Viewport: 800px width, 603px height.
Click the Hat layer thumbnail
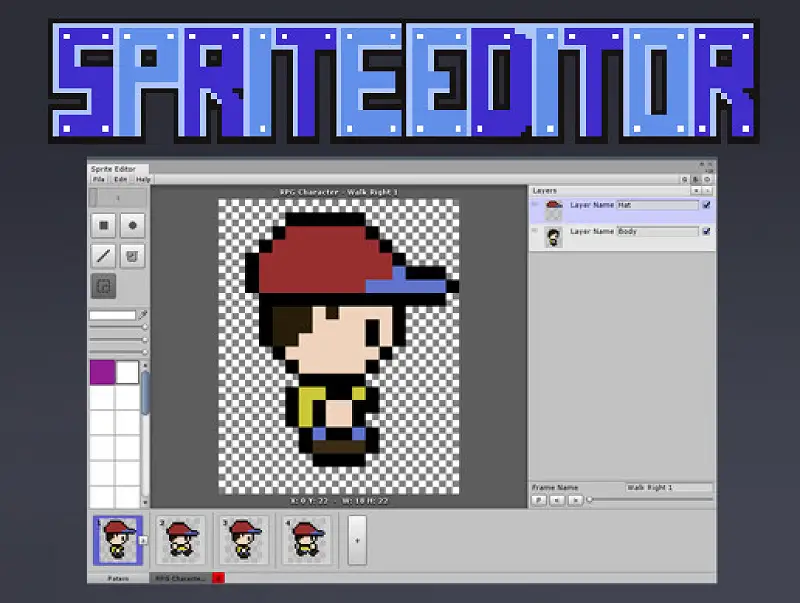coord(554,210)
